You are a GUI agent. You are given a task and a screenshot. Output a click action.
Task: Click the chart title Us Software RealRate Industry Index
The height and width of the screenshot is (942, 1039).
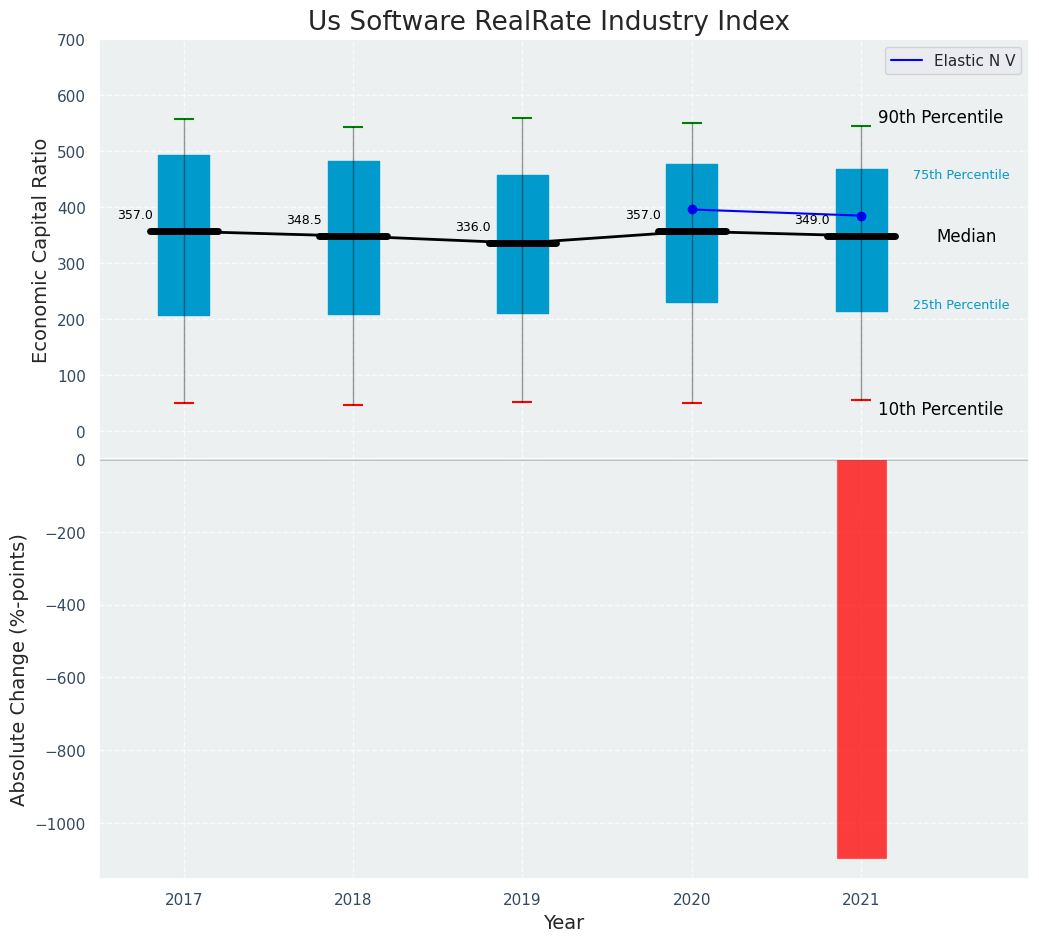click(x=549, y=21)
